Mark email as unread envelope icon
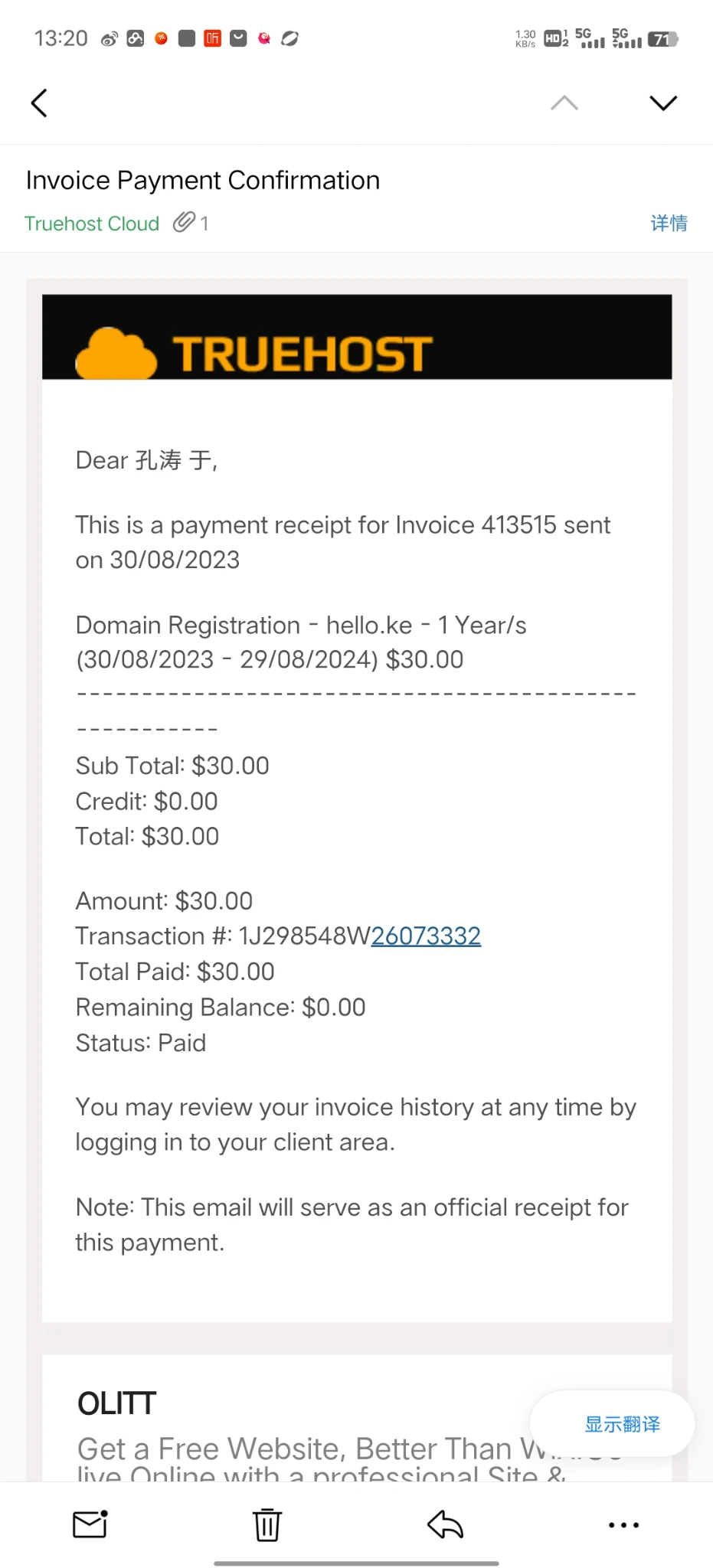713x1568 pixels. point(90,1524)
